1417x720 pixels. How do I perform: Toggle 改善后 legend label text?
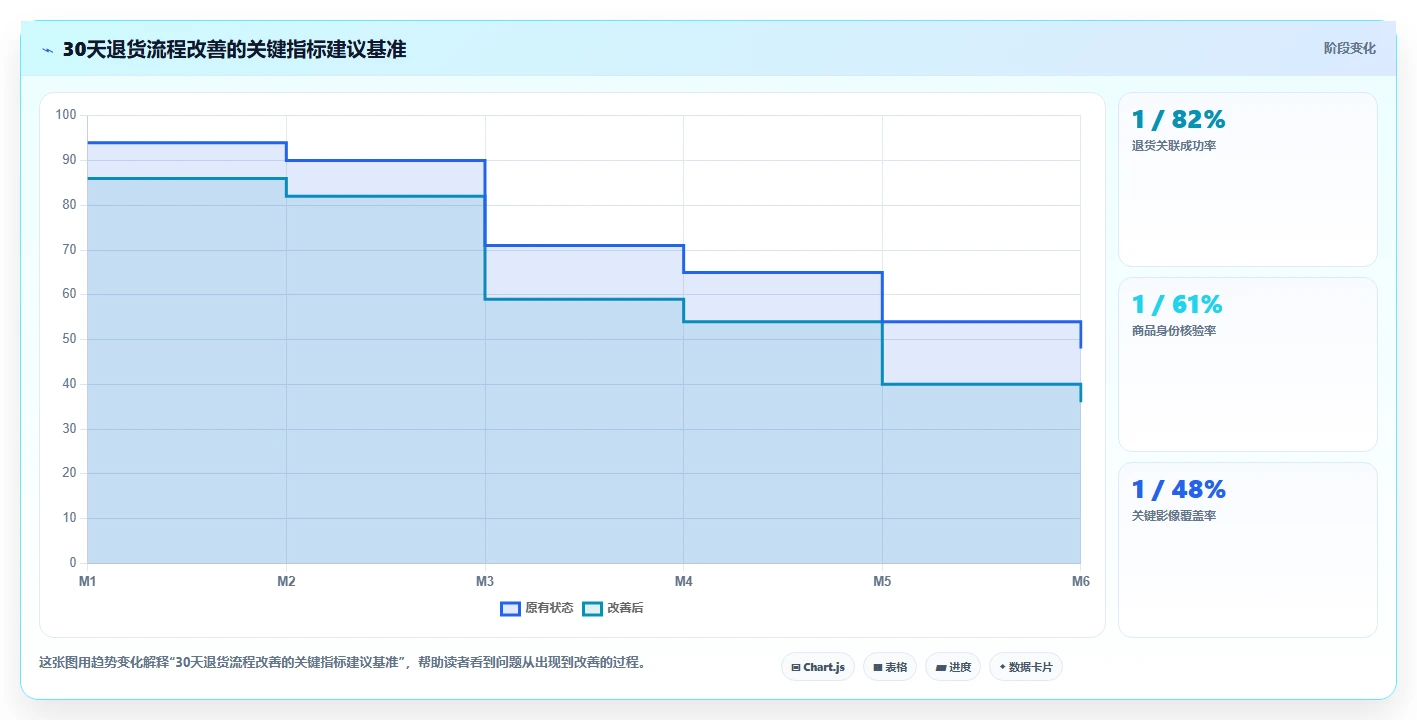click(x=625, y=608)
